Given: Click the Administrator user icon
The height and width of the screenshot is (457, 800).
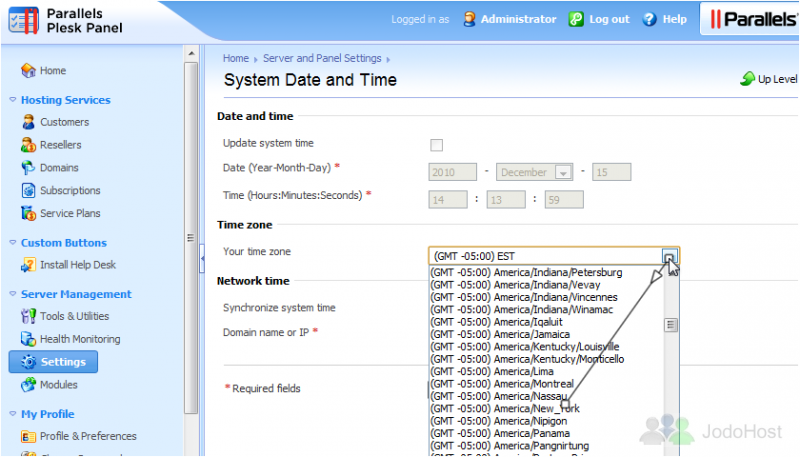Looking at the screenshot, I should pyautogui.click(x=469, y=19).
